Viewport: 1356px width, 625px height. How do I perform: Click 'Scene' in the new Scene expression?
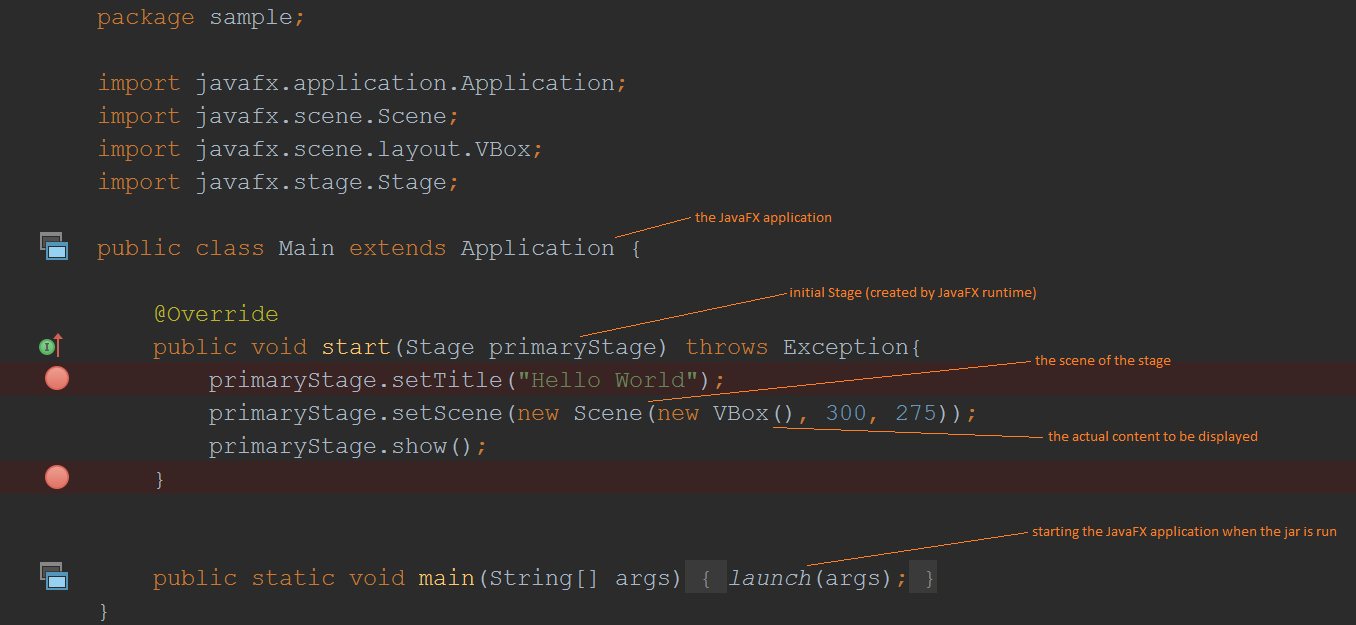(x=607, y=413)
